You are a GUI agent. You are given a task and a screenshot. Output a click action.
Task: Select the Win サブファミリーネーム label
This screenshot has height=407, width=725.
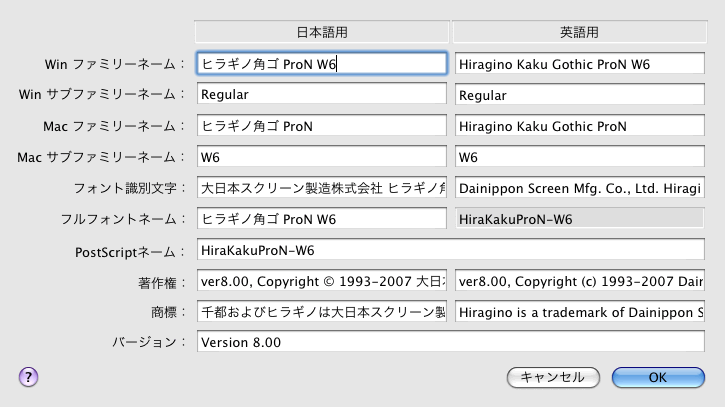(101, 94)
